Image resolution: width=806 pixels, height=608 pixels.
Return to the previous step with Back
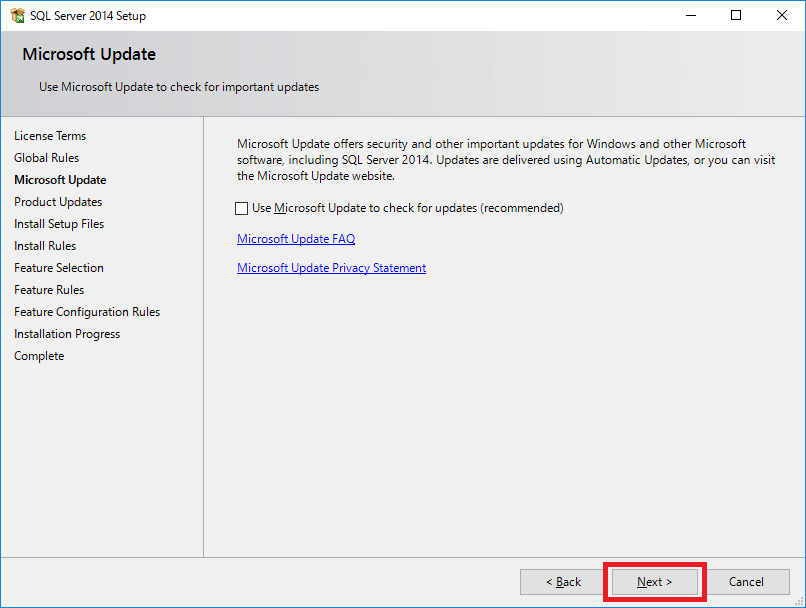[x=563, y=582]
